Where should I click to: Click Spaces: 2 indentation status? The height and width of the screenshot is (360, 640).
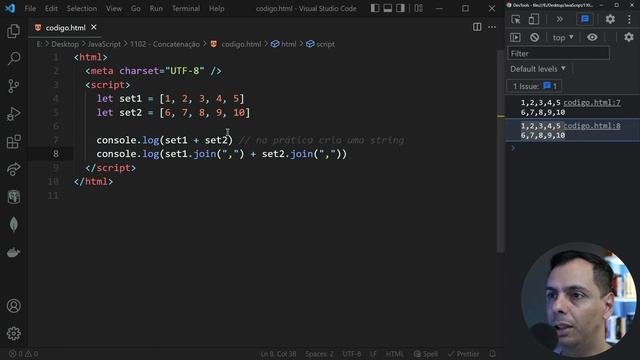tap(319, 354)
